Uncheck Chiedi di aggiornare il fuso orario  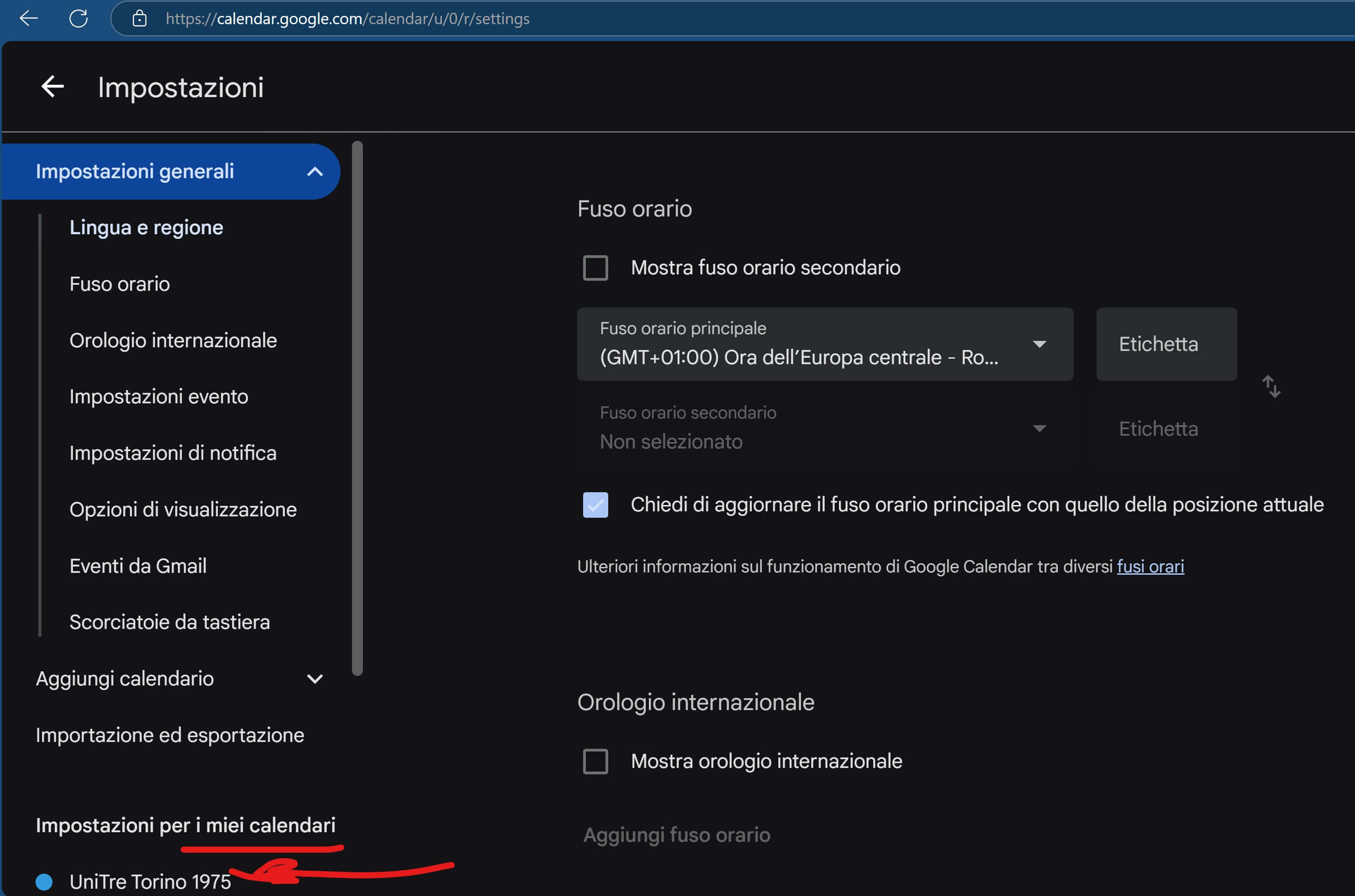click(x=595, y=505)
